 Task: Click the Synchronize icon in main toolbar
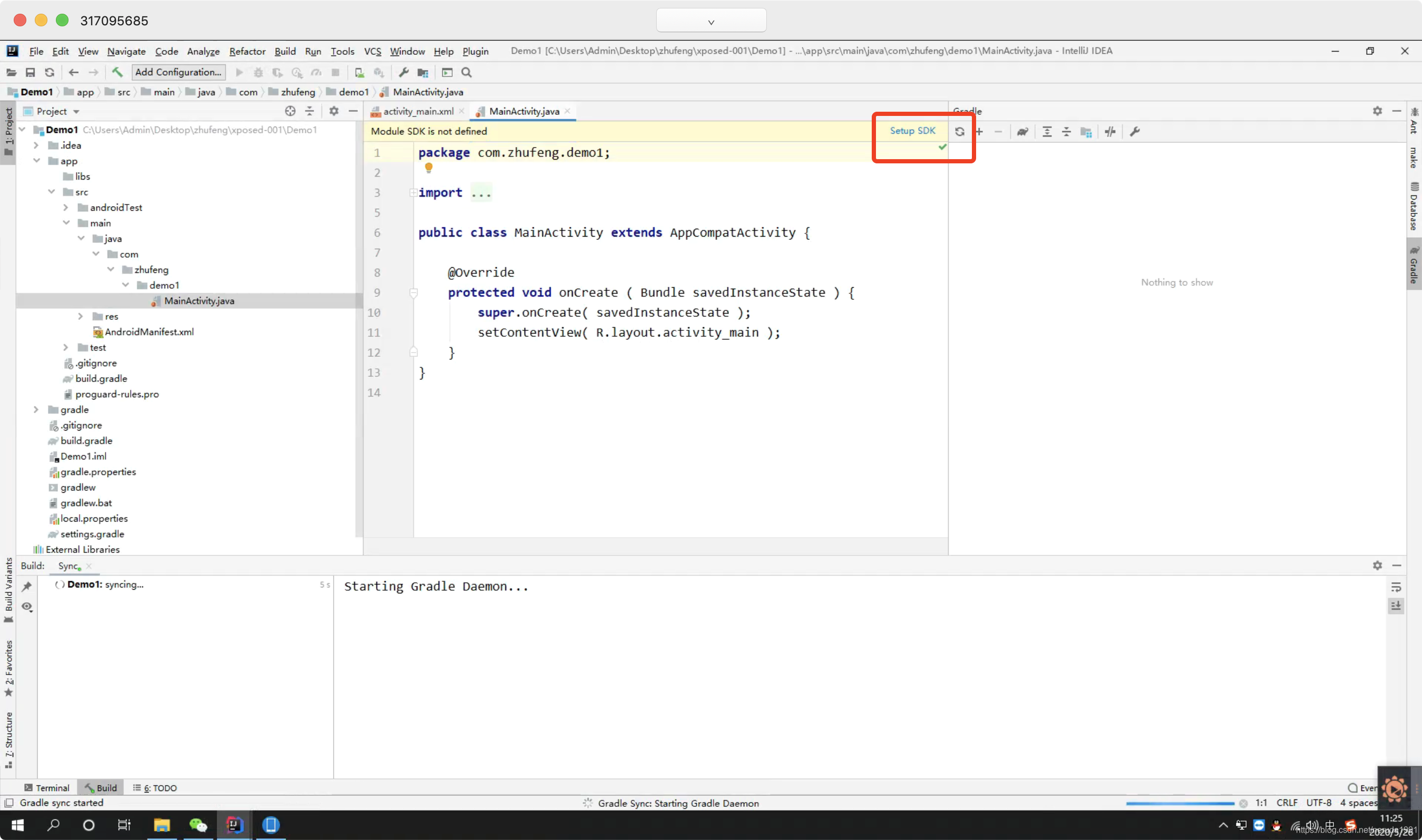pos(50,72)
